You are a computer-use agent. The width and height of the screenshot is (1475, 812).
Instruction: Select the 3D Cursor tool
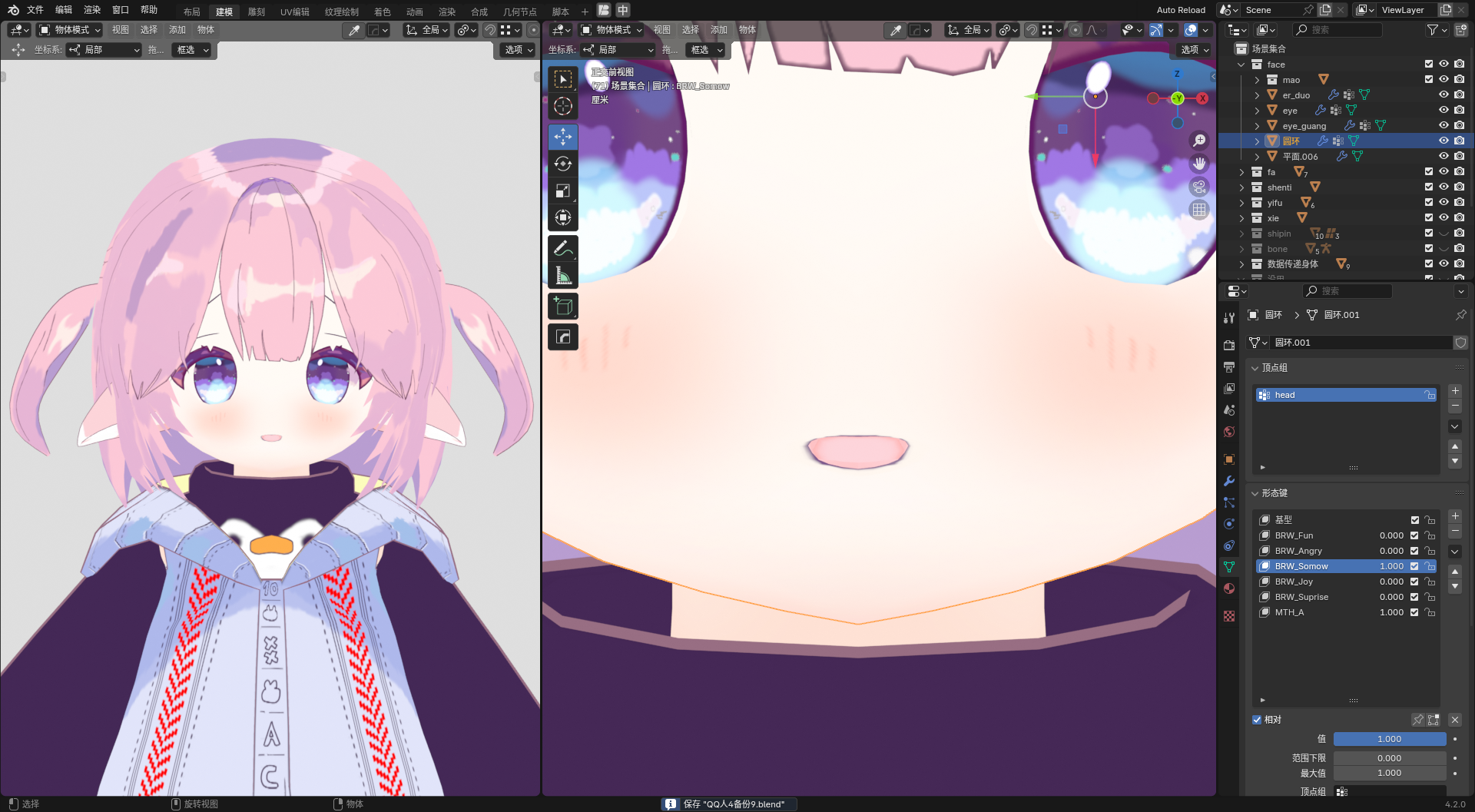coord(562,106)
